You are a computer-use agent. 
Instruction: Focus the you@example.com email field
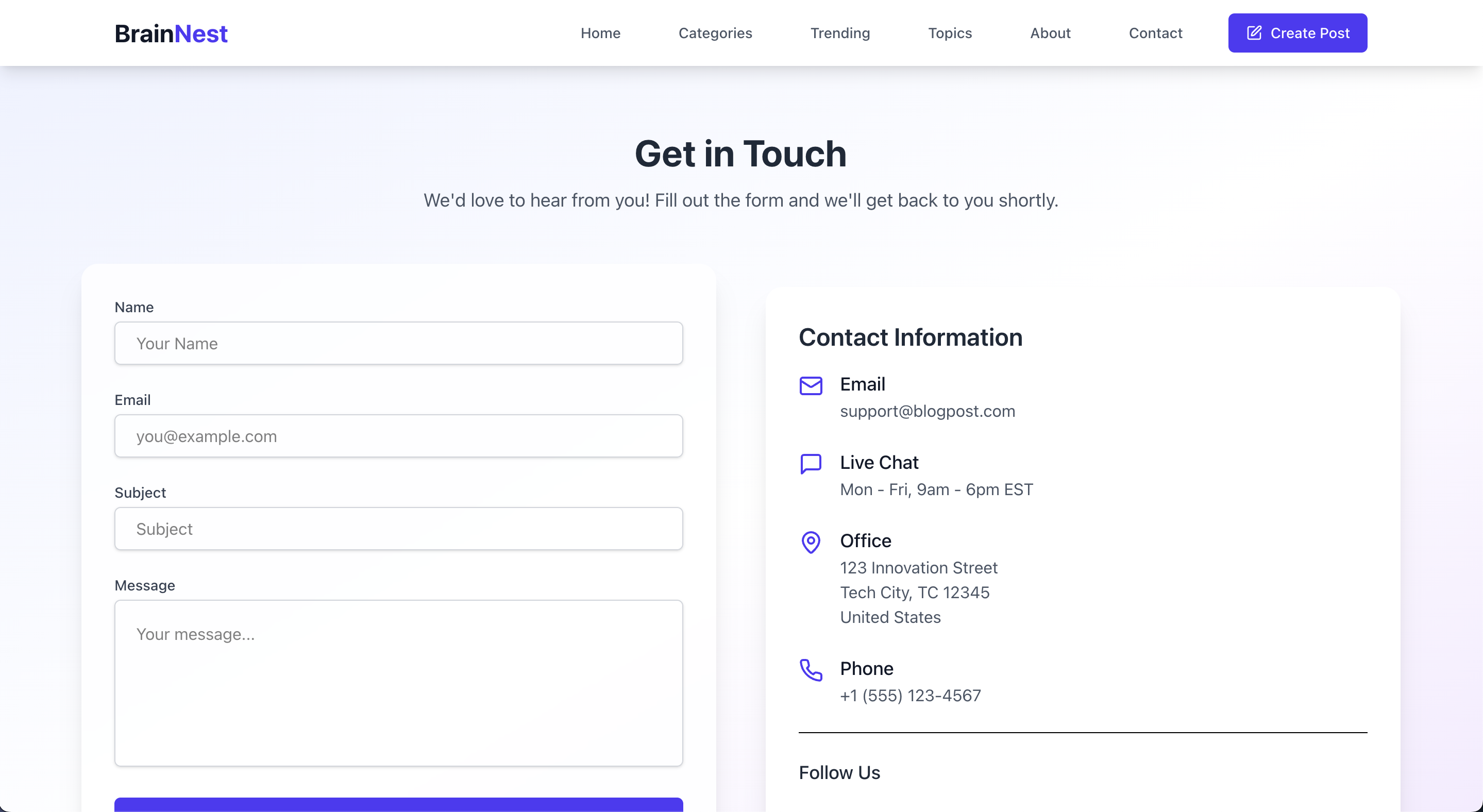pyautogui.click(x=398, y=436)
